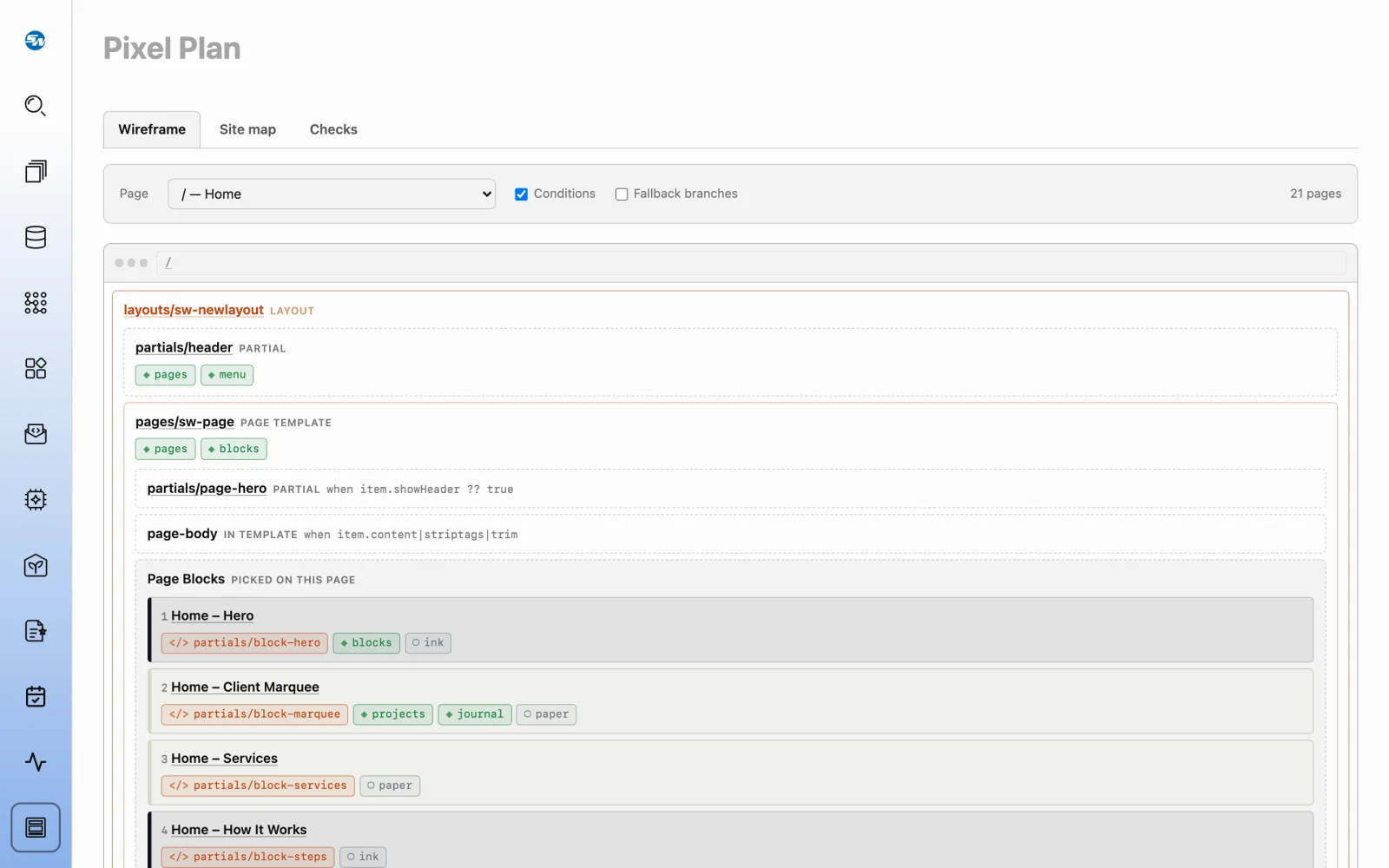Open the Page dropdown showing / — Home
The width and height of the screenshot is (1389, 868).
tap(332, 194)
